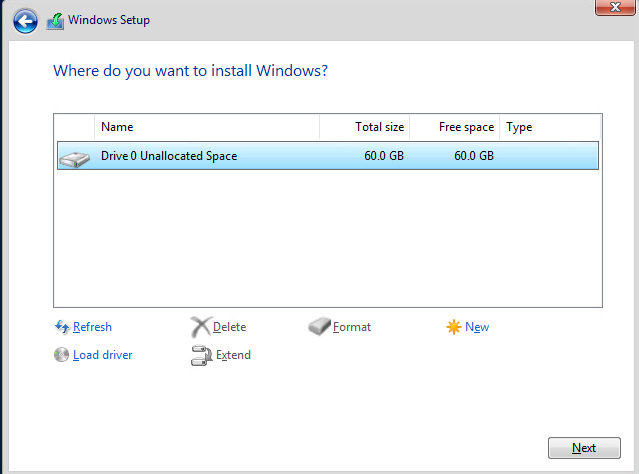Create a partition with the New link
Screen dimensions: 639x474
click(477, 327)
